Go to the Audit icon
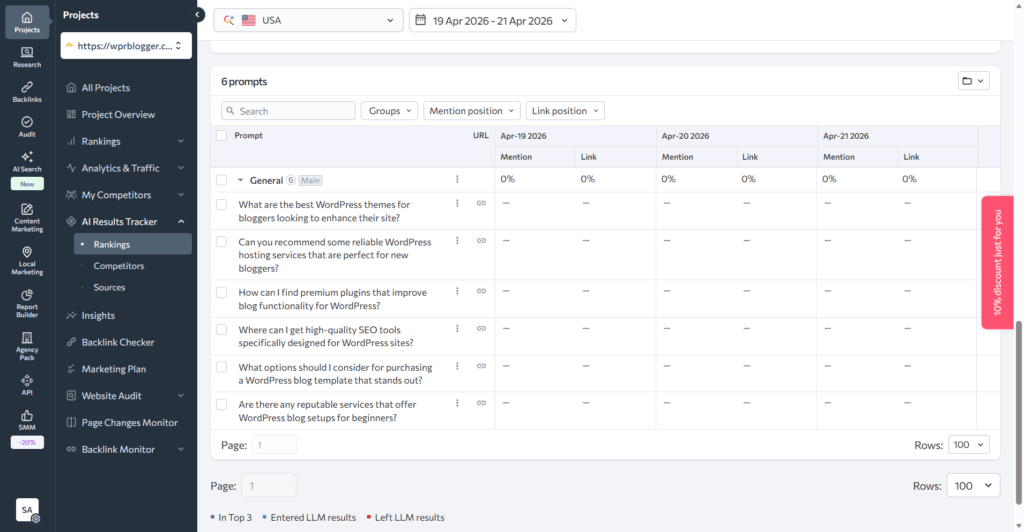1024x532 pixels. (x=27, y=126)
